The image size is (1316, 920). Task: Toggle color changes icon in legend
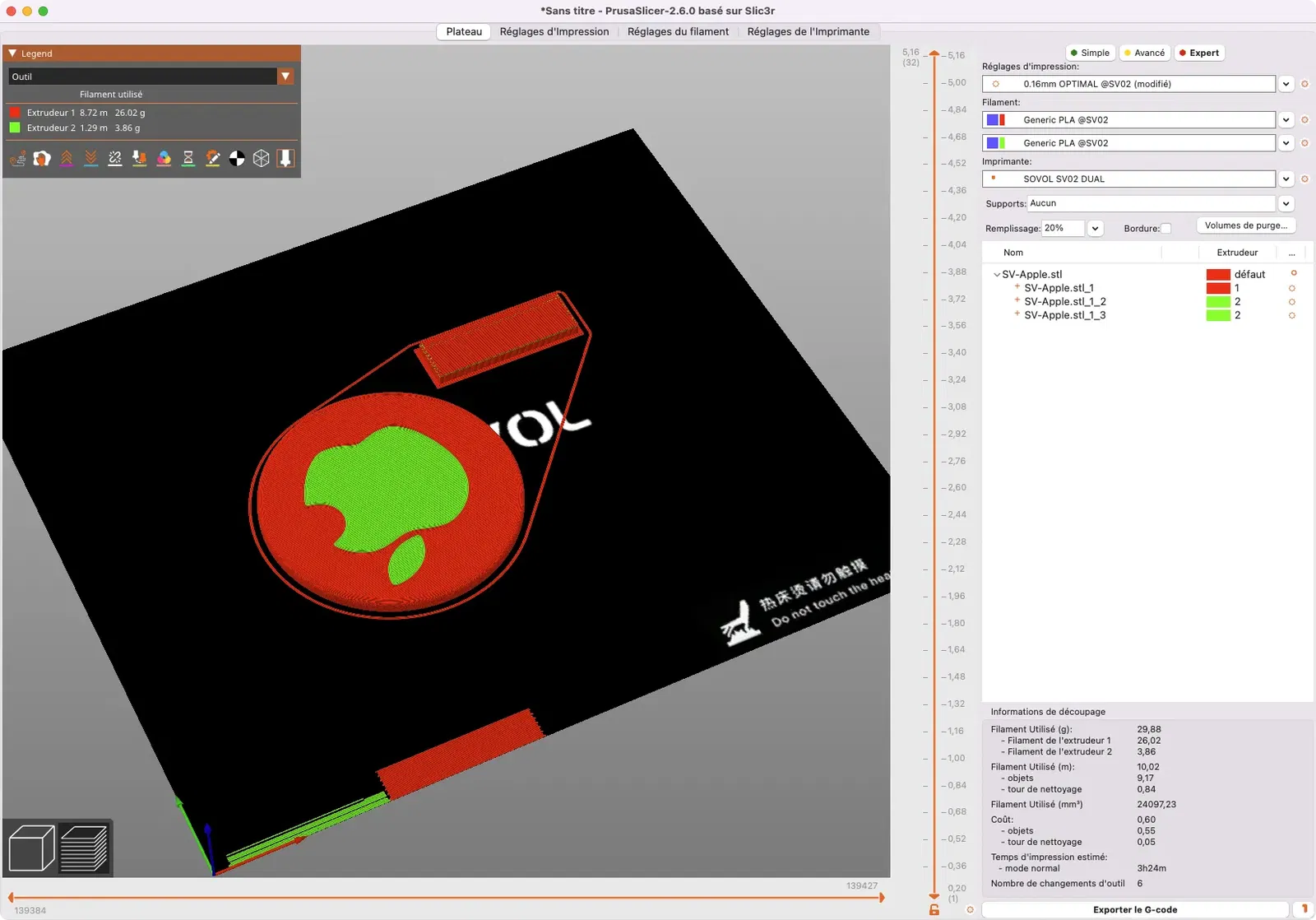(x=164, y=158)
